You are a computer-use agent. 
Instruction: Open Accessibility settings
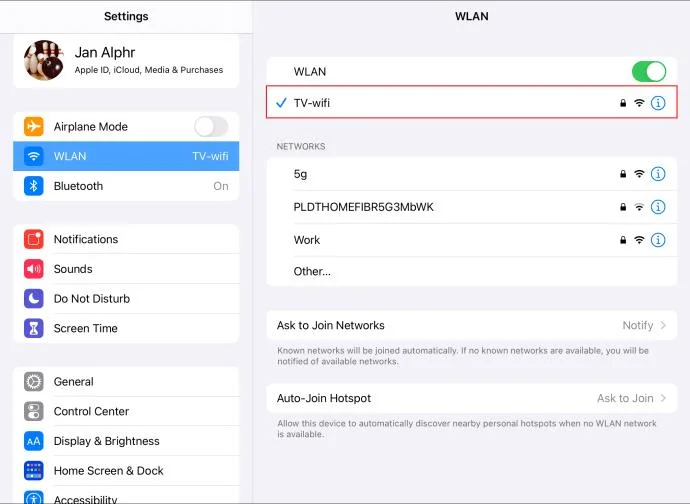click(x=126, y=497)
